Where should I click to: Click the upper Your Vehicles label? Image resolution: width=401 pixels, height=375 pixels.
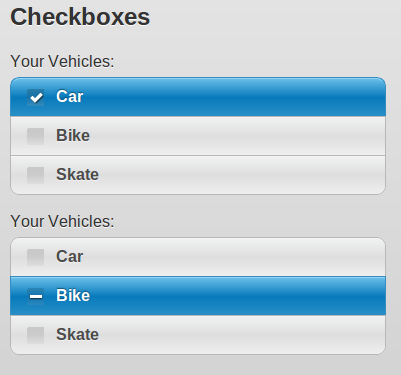62,61
